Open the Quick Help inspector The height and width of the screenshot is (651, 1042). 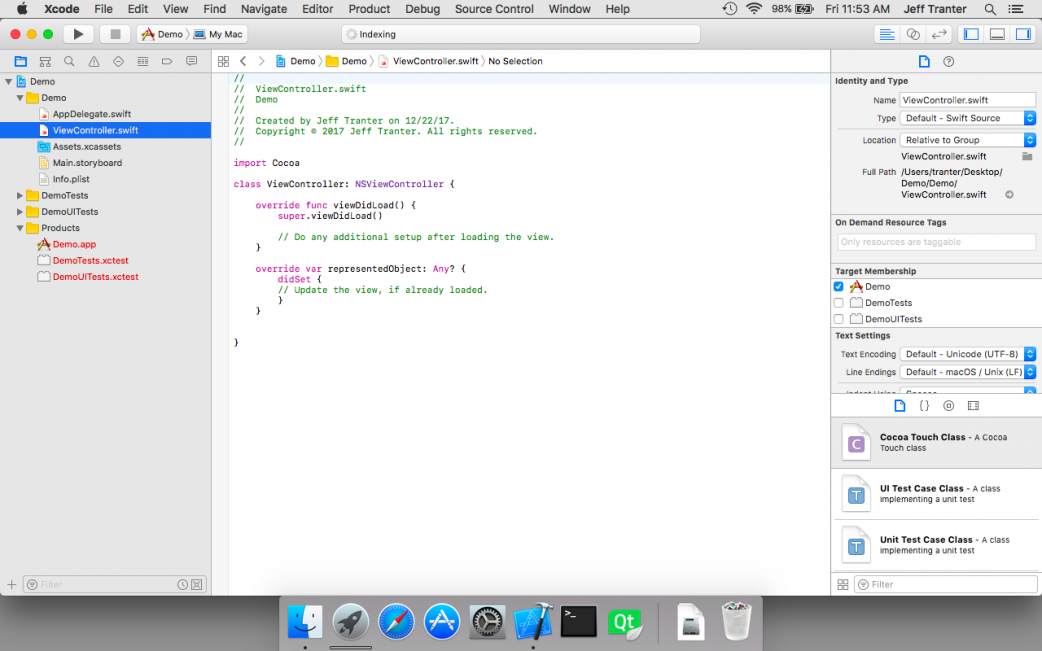tap(949, 61)
